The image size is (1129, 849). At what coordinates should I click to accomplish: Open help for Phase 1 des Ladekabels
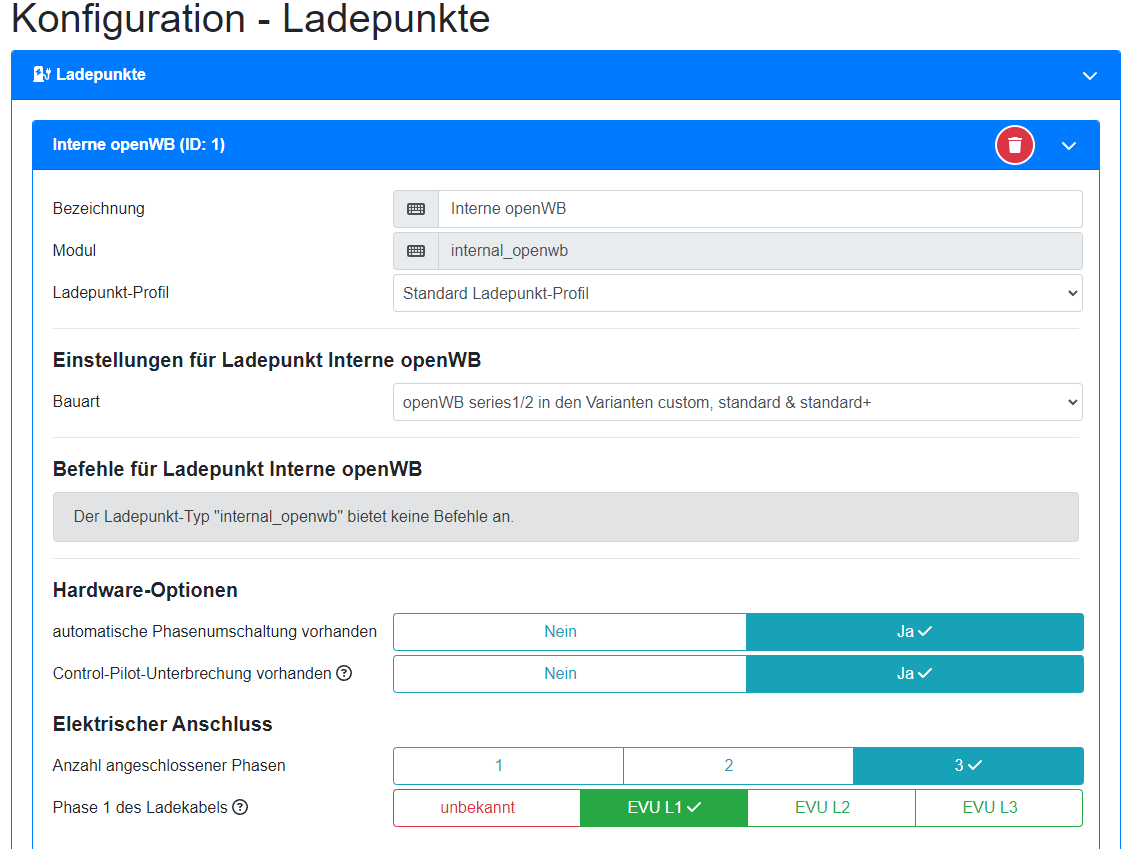(240, 807)
